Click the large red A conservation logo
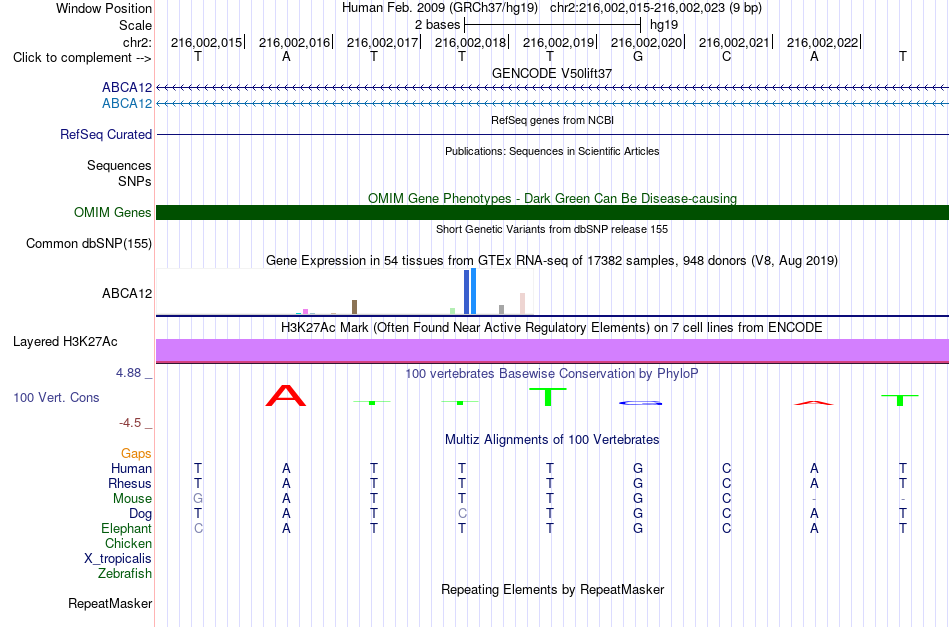950x627 pixels. point(286,395)
